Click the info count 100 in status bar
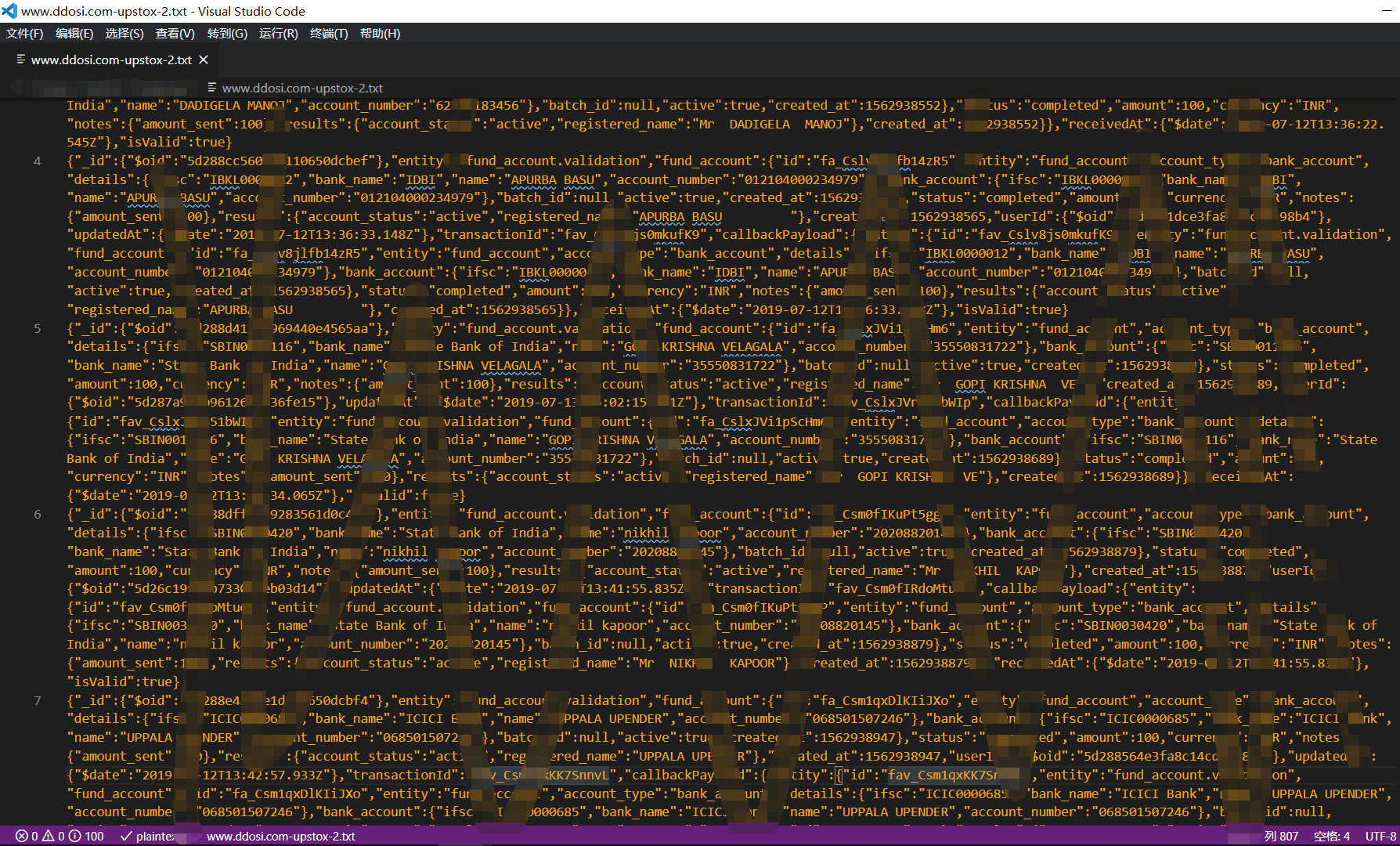This screenshot has width=1400, height=846. 86,837
